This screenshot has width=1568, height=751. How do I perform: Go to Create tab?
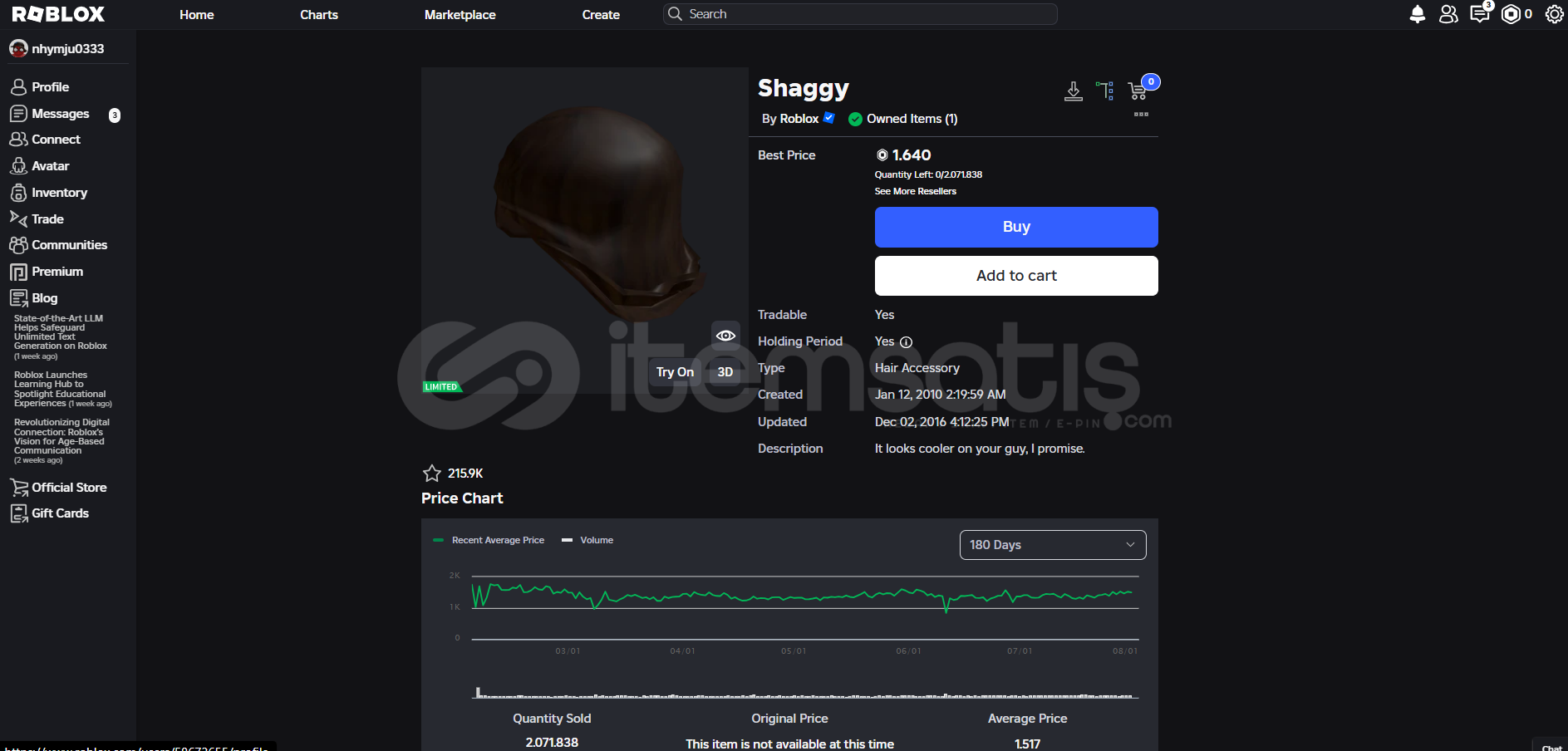(601, 15)
